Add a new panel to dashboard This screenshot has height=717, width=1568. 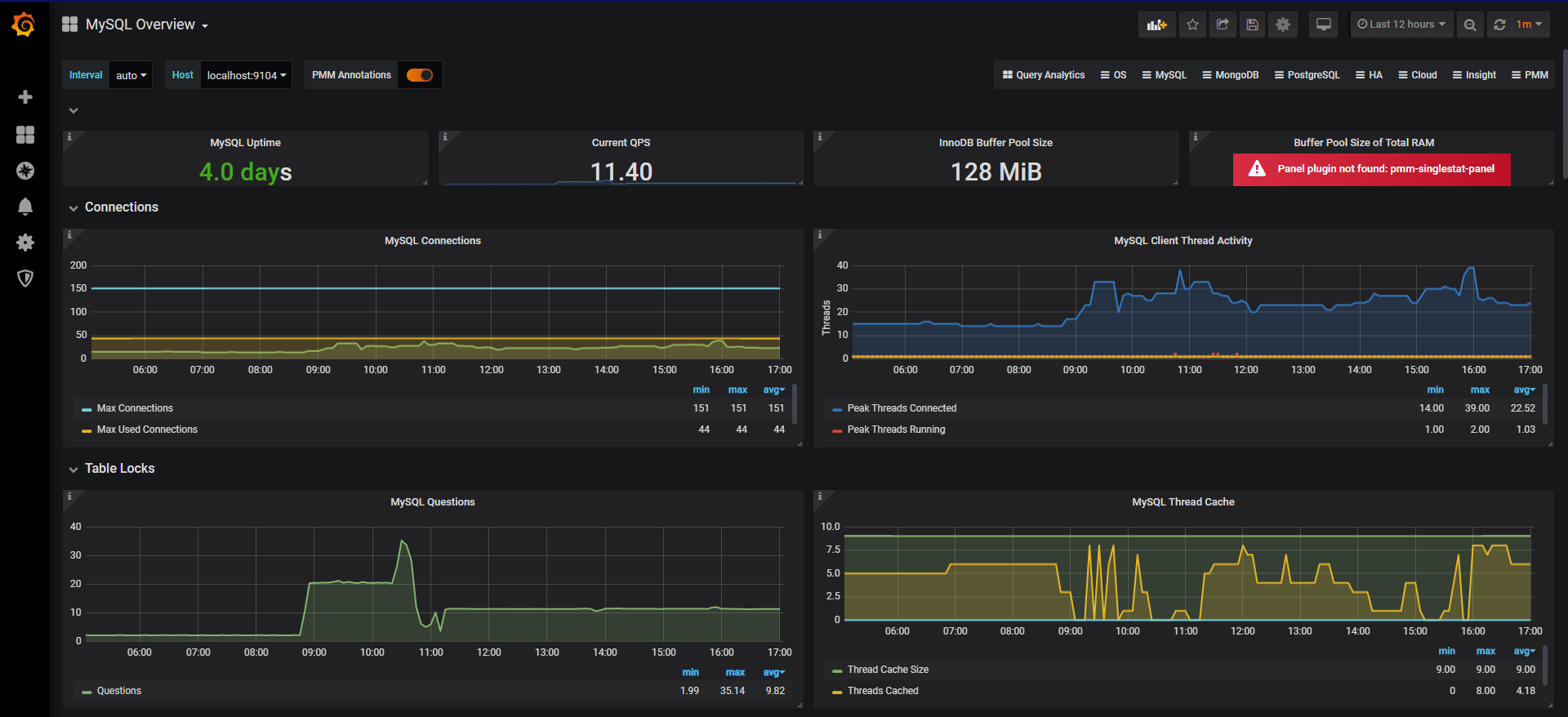pos(1157,24)
